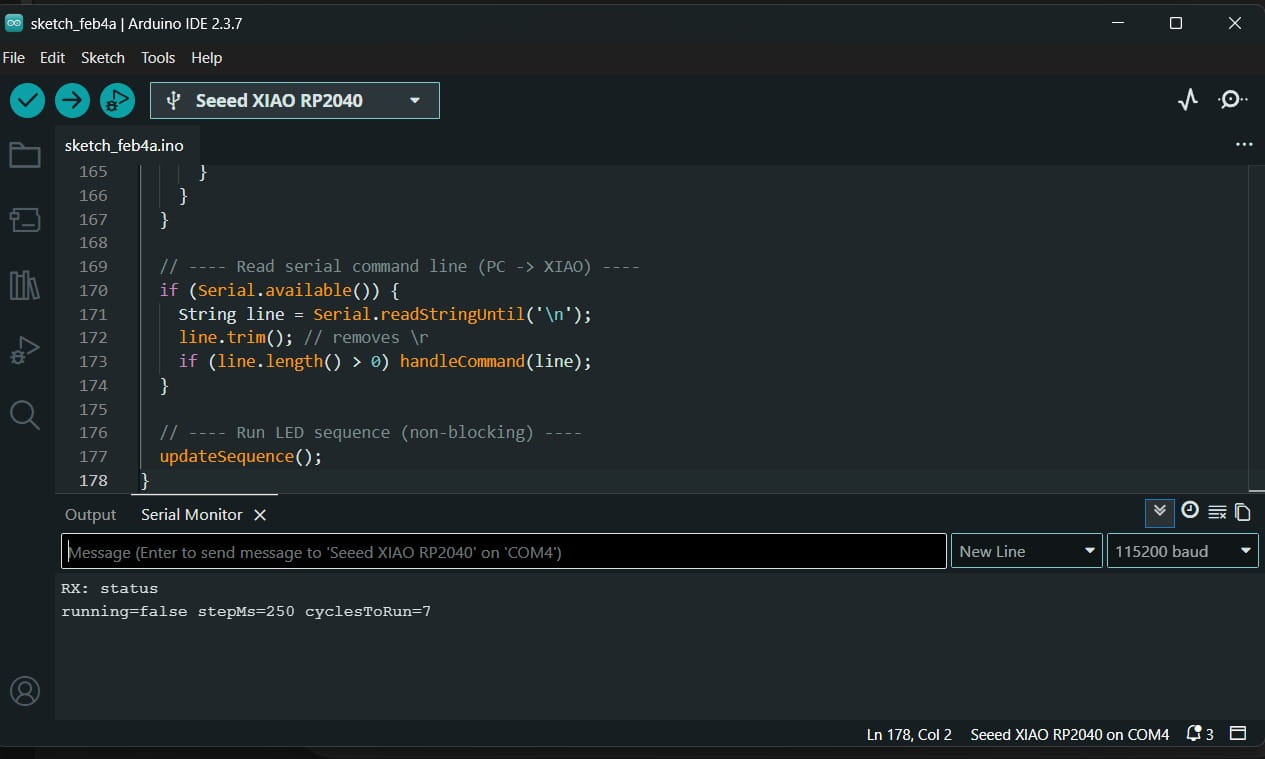Open the Search sidebar panel
Image resolution: width=1265 pixels, height=759 pixels.
[25, 415]
